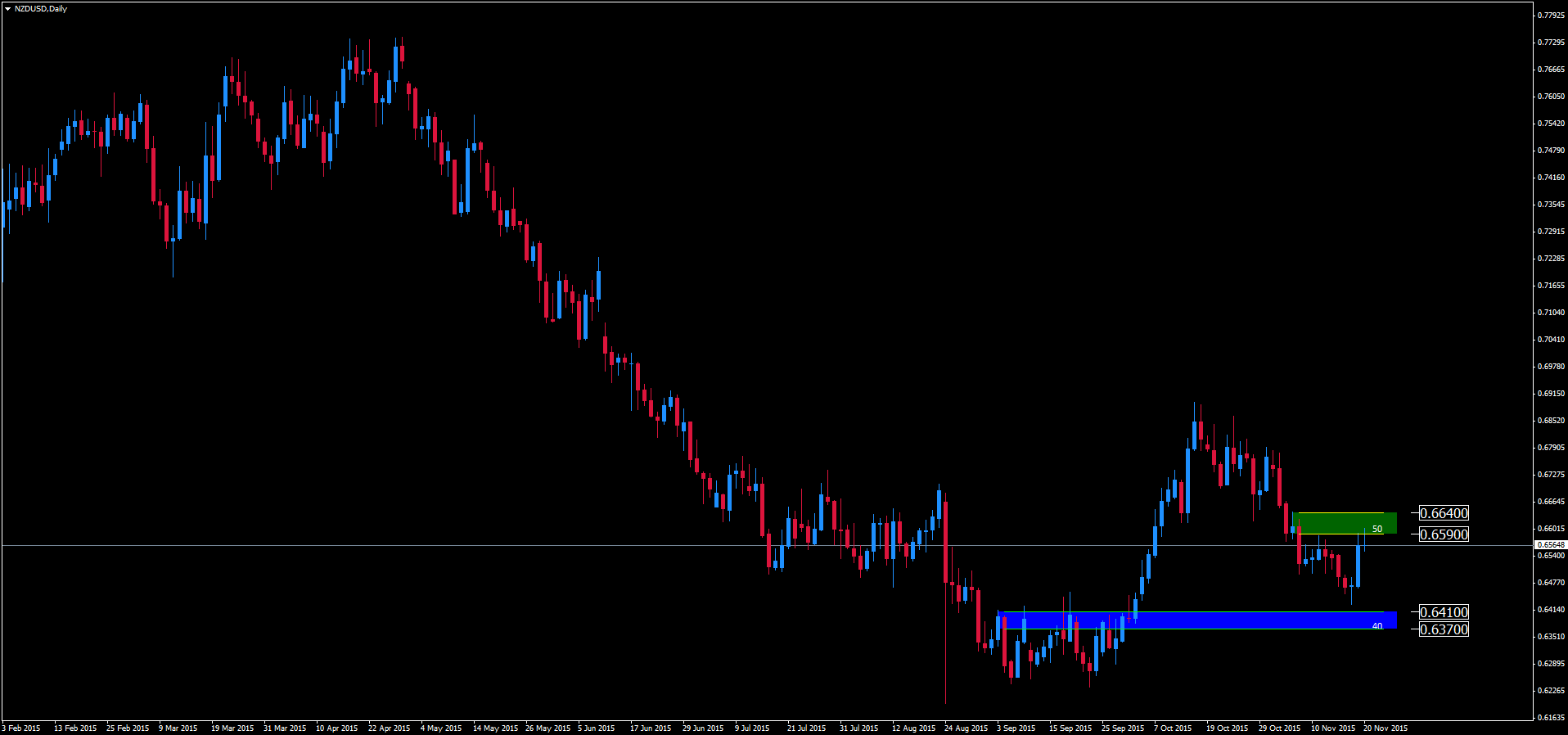Click the 0.63700 price label box
1568x735 pixels.
(1444, 629)
